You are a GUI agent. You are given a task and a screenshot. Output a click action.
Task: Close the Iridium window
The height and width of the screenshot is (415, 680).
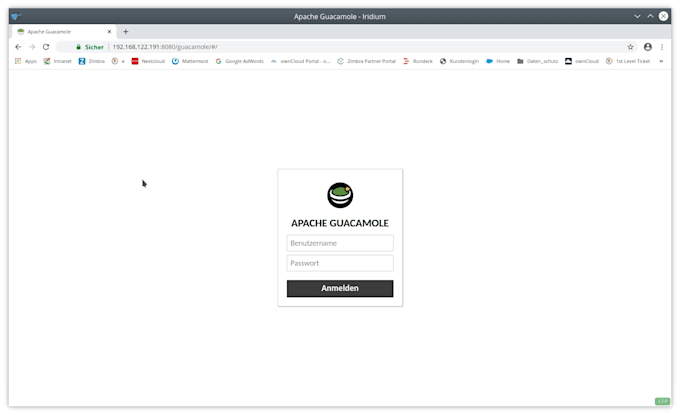663,16
